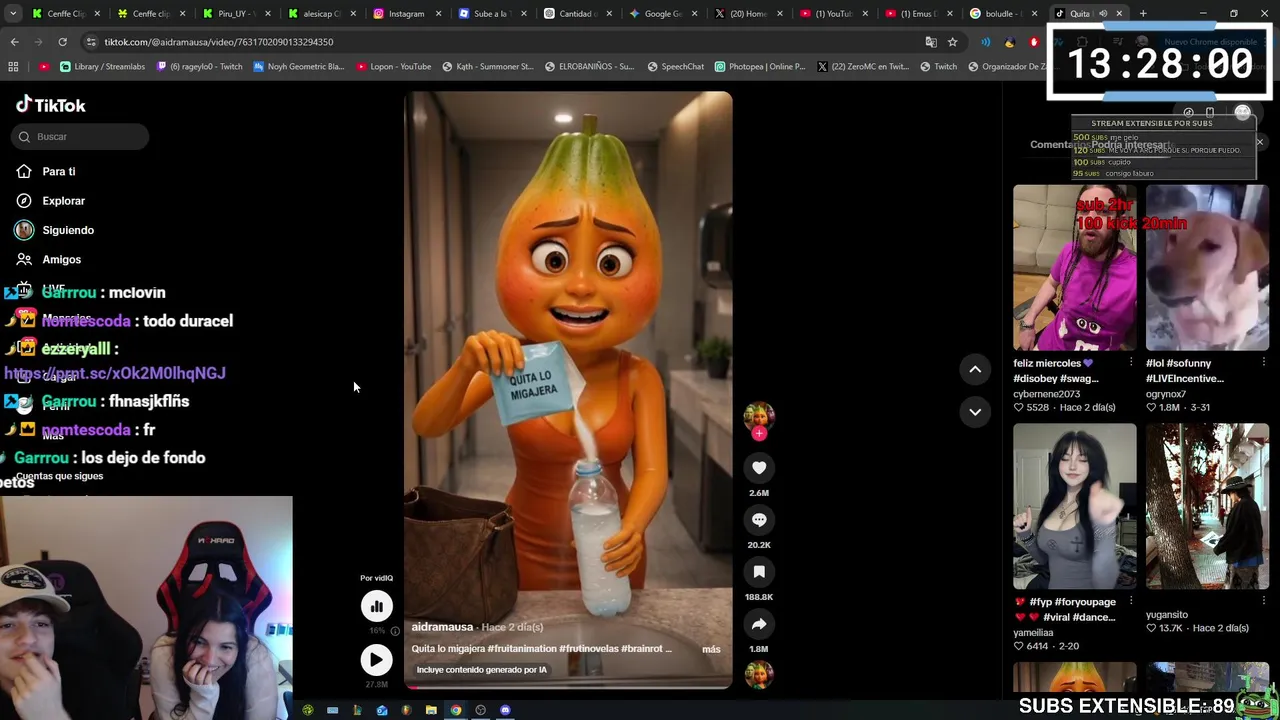Switch to the Piru_UY tab
Image resolution: width=1280 pixels, height=720 pixels.
pyautogui.click(x=236, y=14)
